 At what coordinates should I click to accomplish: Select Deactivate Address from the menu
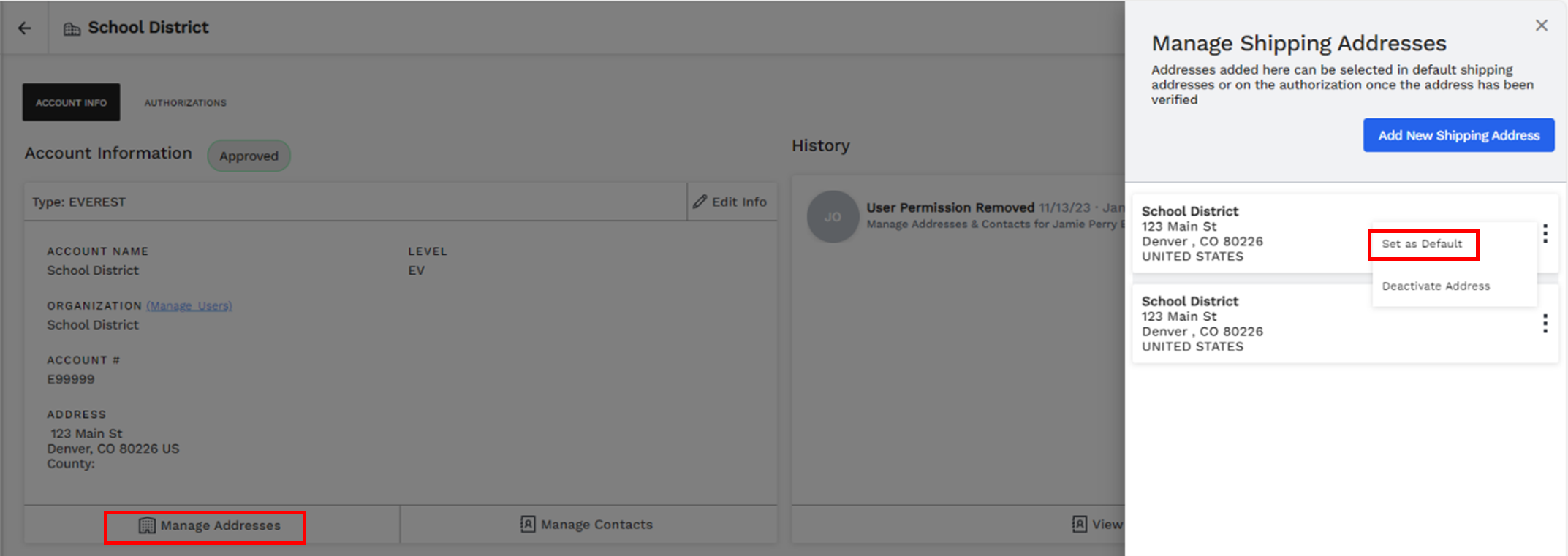[x=1436, y=286]
